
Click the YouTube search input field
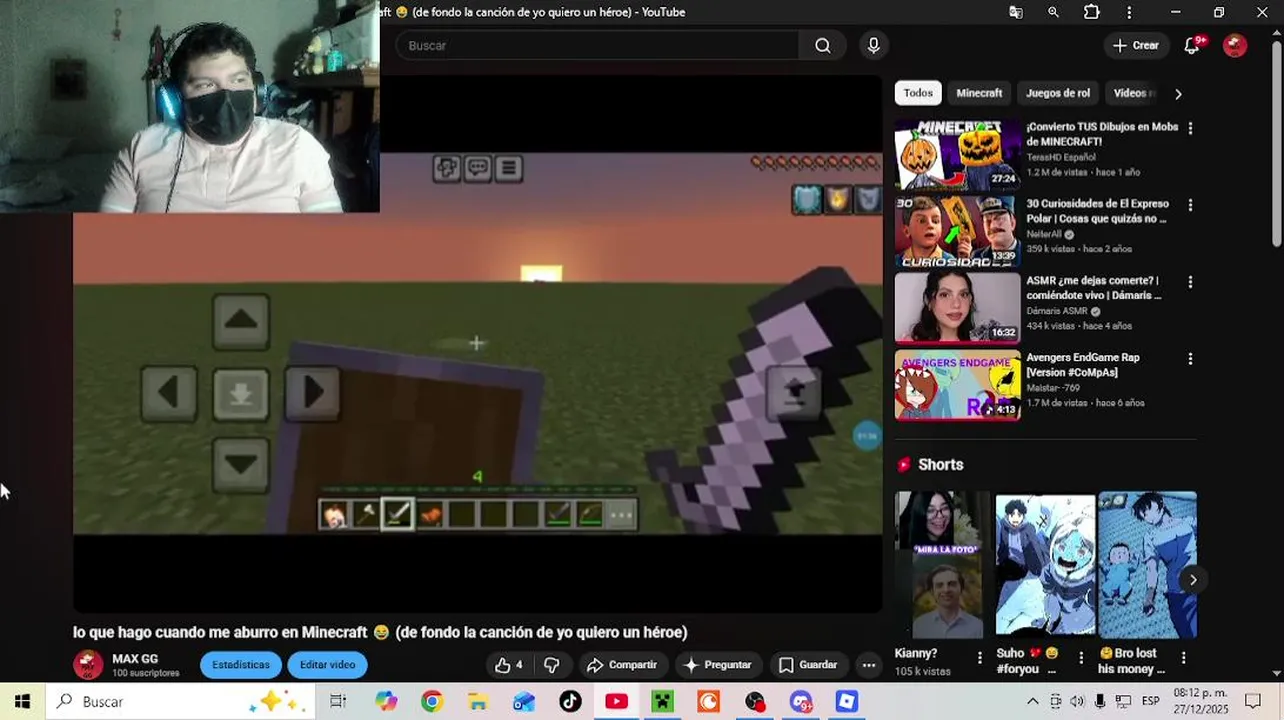pos(597,45)
